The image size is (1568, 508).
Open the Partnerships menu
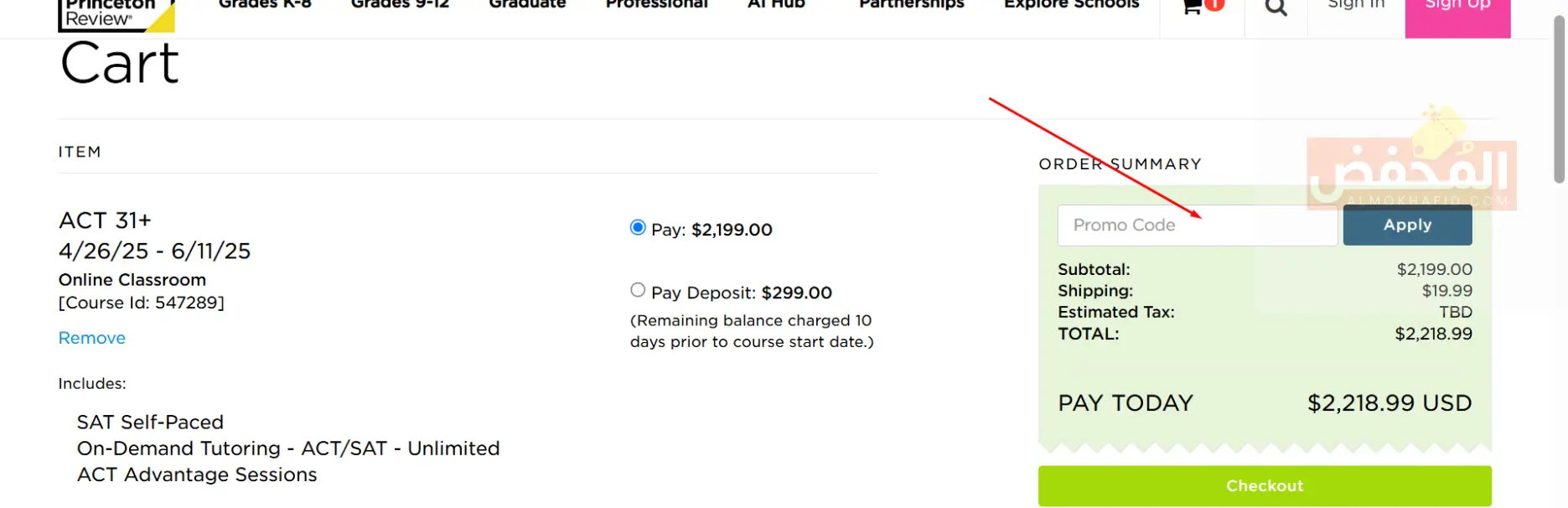click(x=911, y=5)
